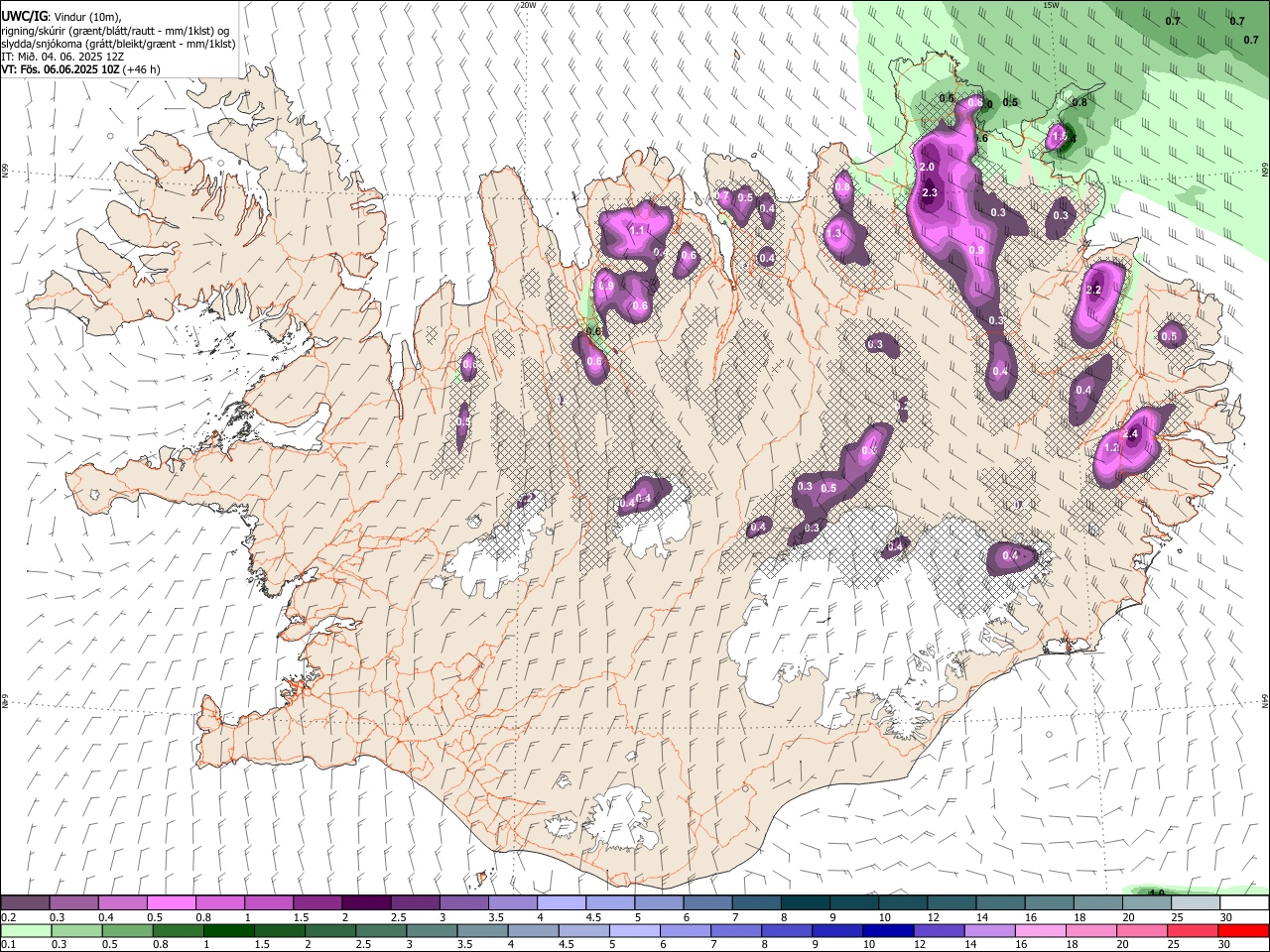The width and height of the screenshot is (1270, 952).
Task: Click the 'IT: Mið. 04. 06. 2025 12Z' line
Action: 62,57
